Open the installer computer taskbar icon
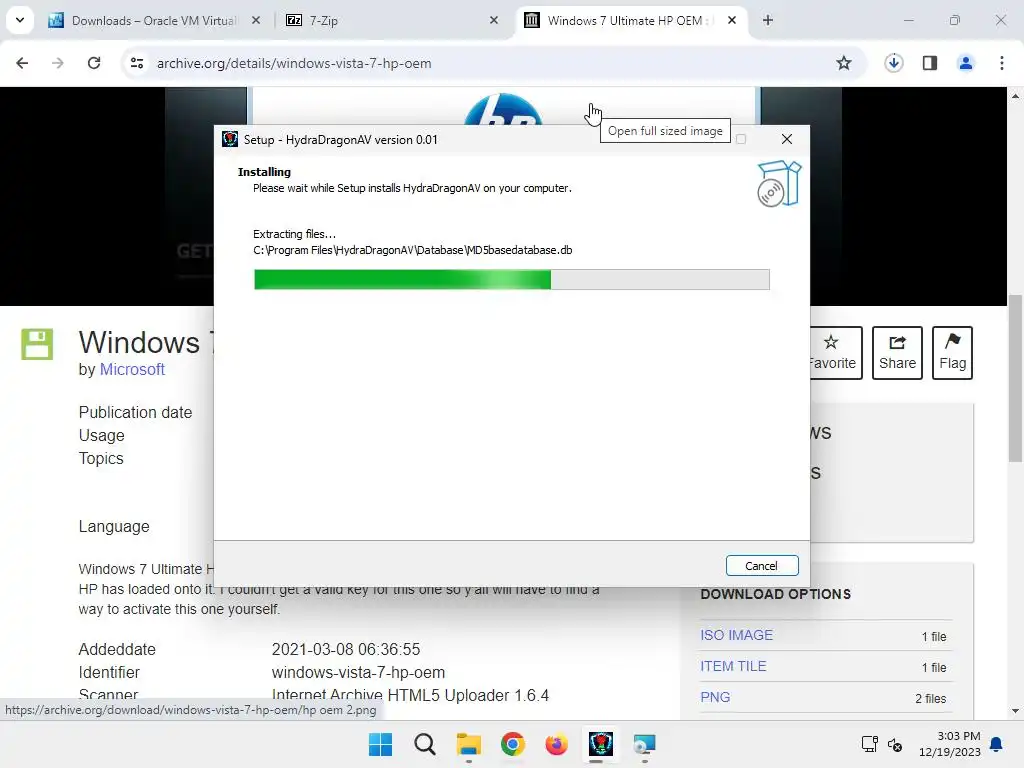The width and height of the screenshot is (1024, 768). point(644,744)
